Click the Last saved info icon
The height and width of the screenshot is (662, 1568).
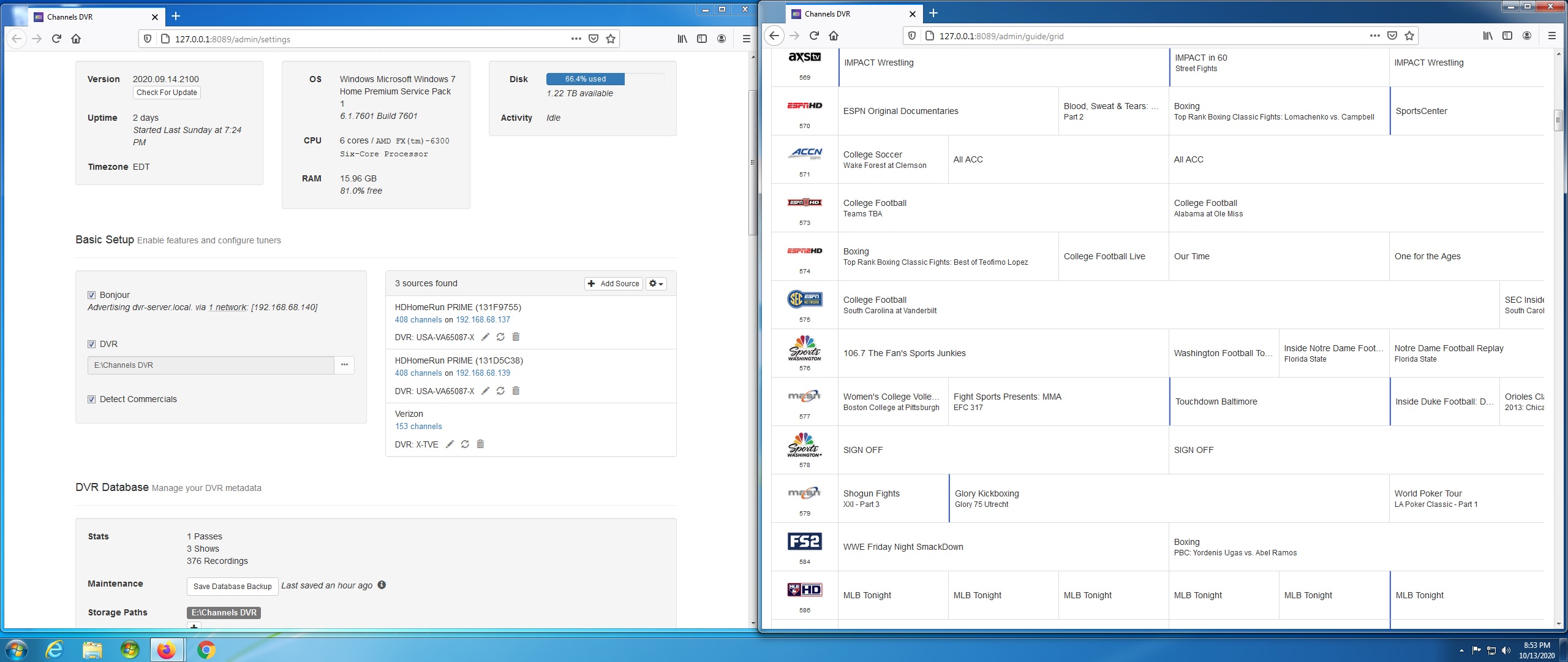(382, 585)
